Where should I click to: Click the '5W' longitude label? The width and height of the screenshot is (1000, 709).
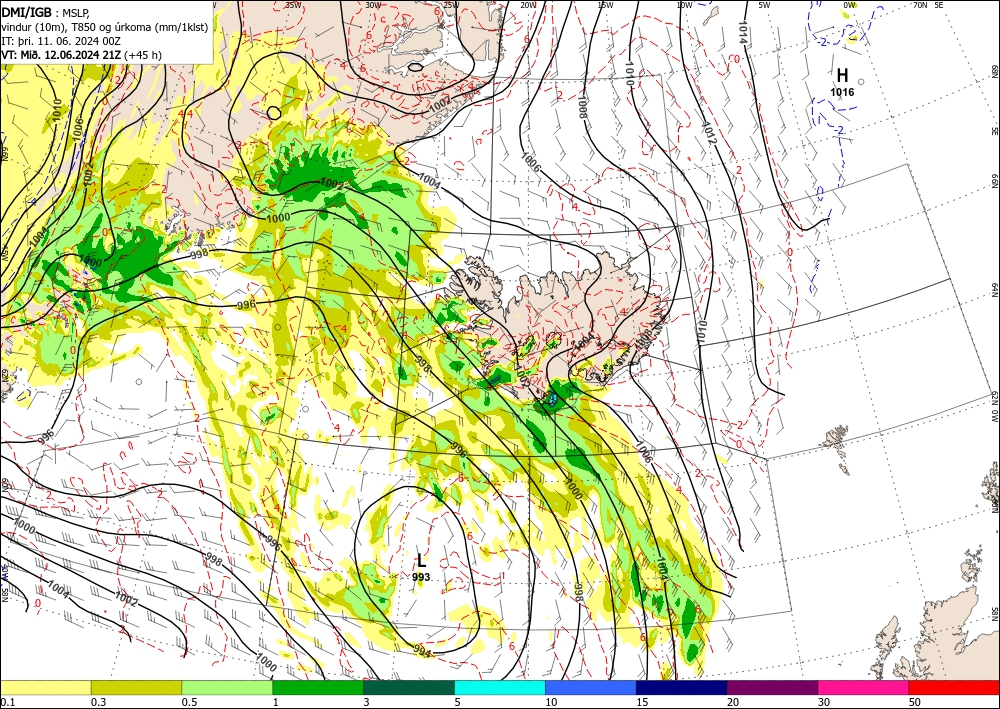click(x=764, y=5)
